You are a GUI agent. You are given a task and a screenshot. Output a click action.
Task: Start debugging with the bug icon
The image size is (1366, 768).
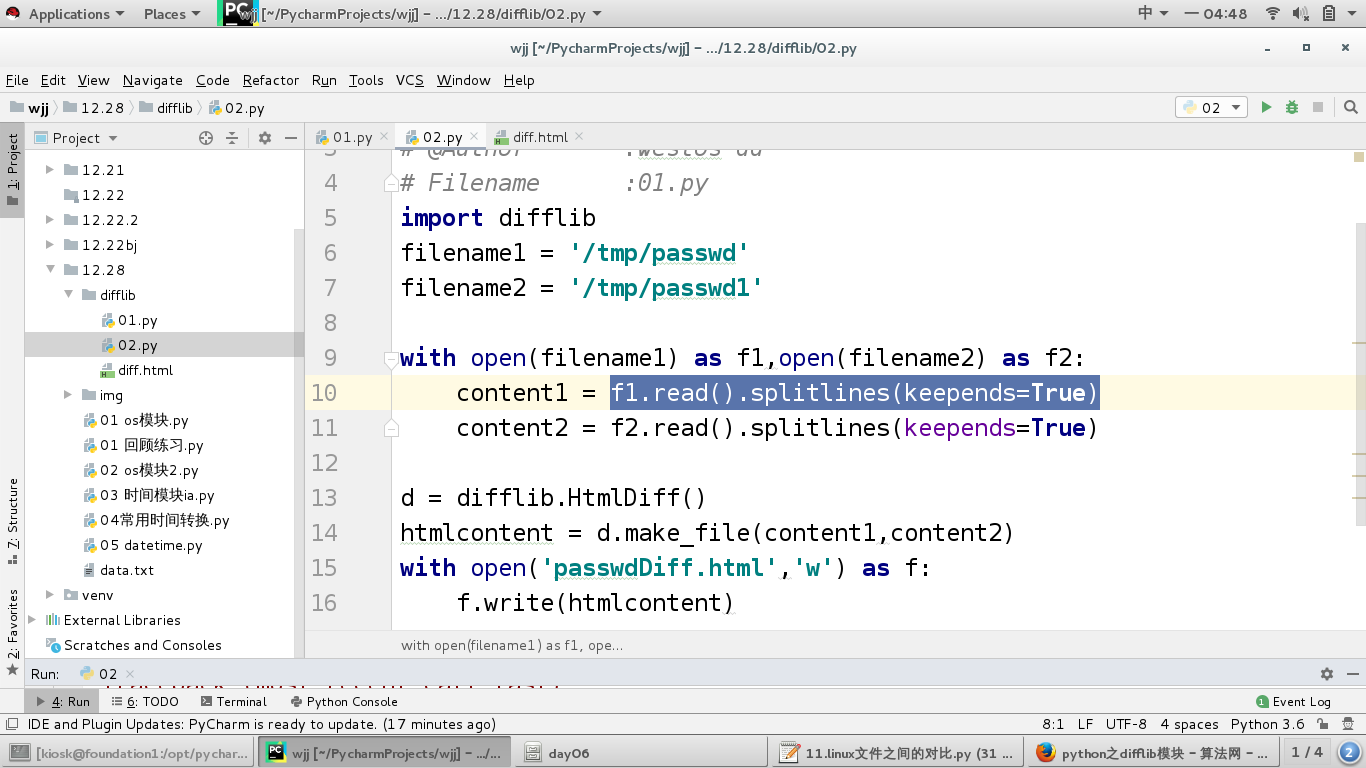click(x=1292, y=107)
